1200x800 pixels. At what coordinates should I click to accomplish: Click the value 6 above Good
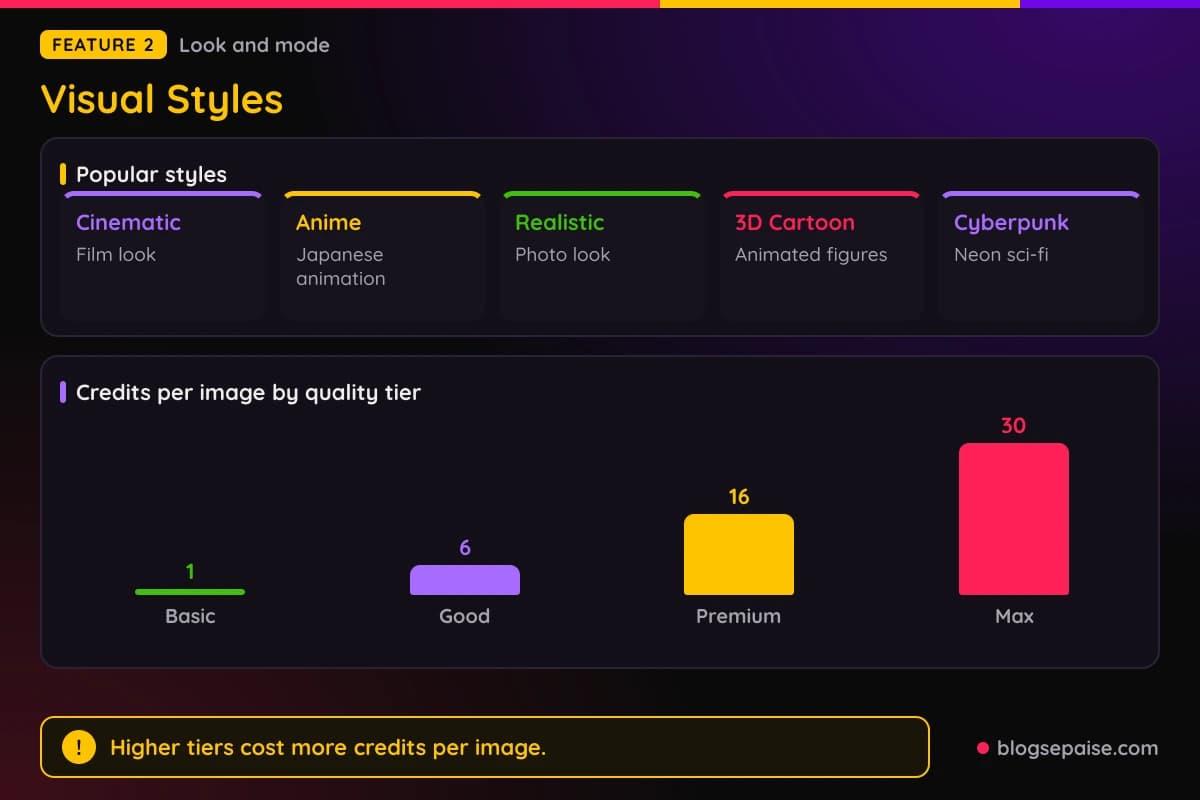465,548
